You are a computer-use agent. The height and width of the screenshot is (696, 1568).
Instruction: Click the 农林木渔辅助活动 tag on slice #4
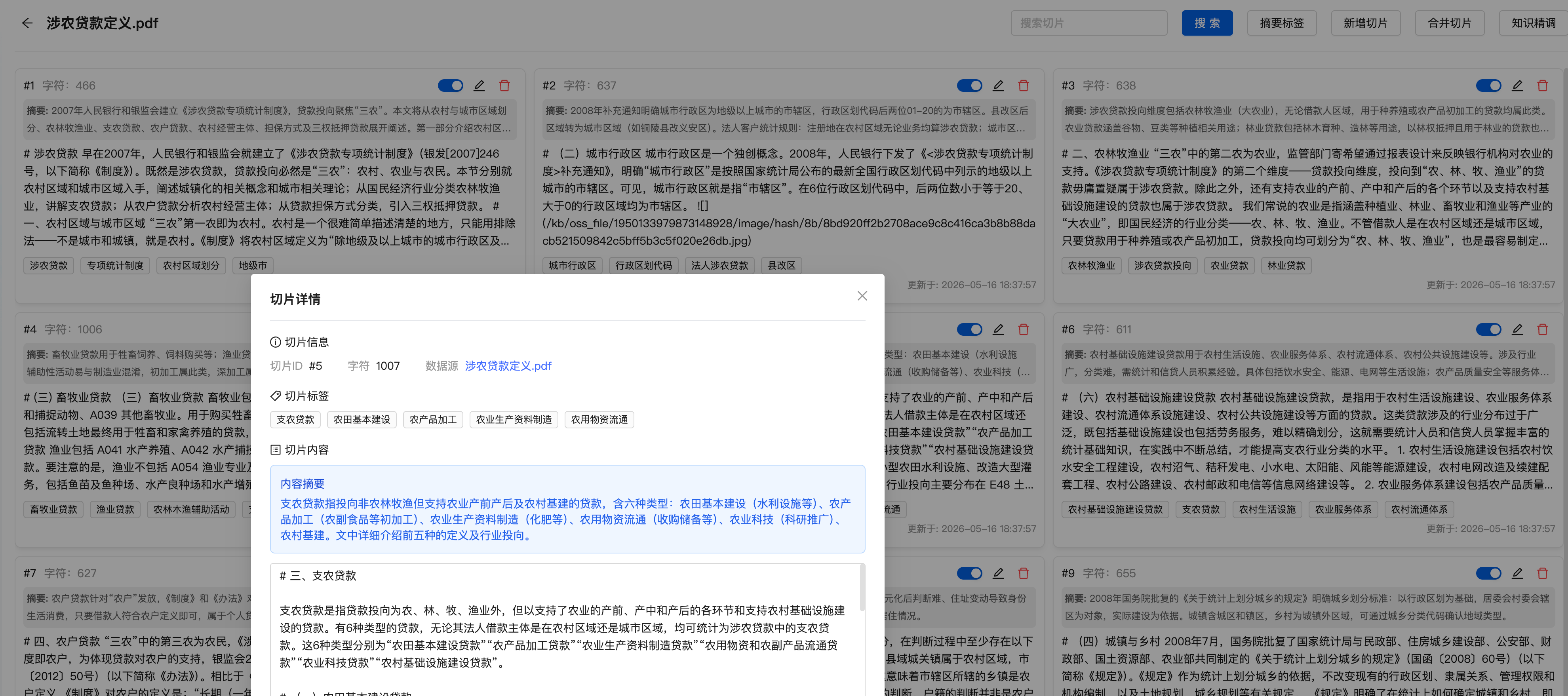191,510
